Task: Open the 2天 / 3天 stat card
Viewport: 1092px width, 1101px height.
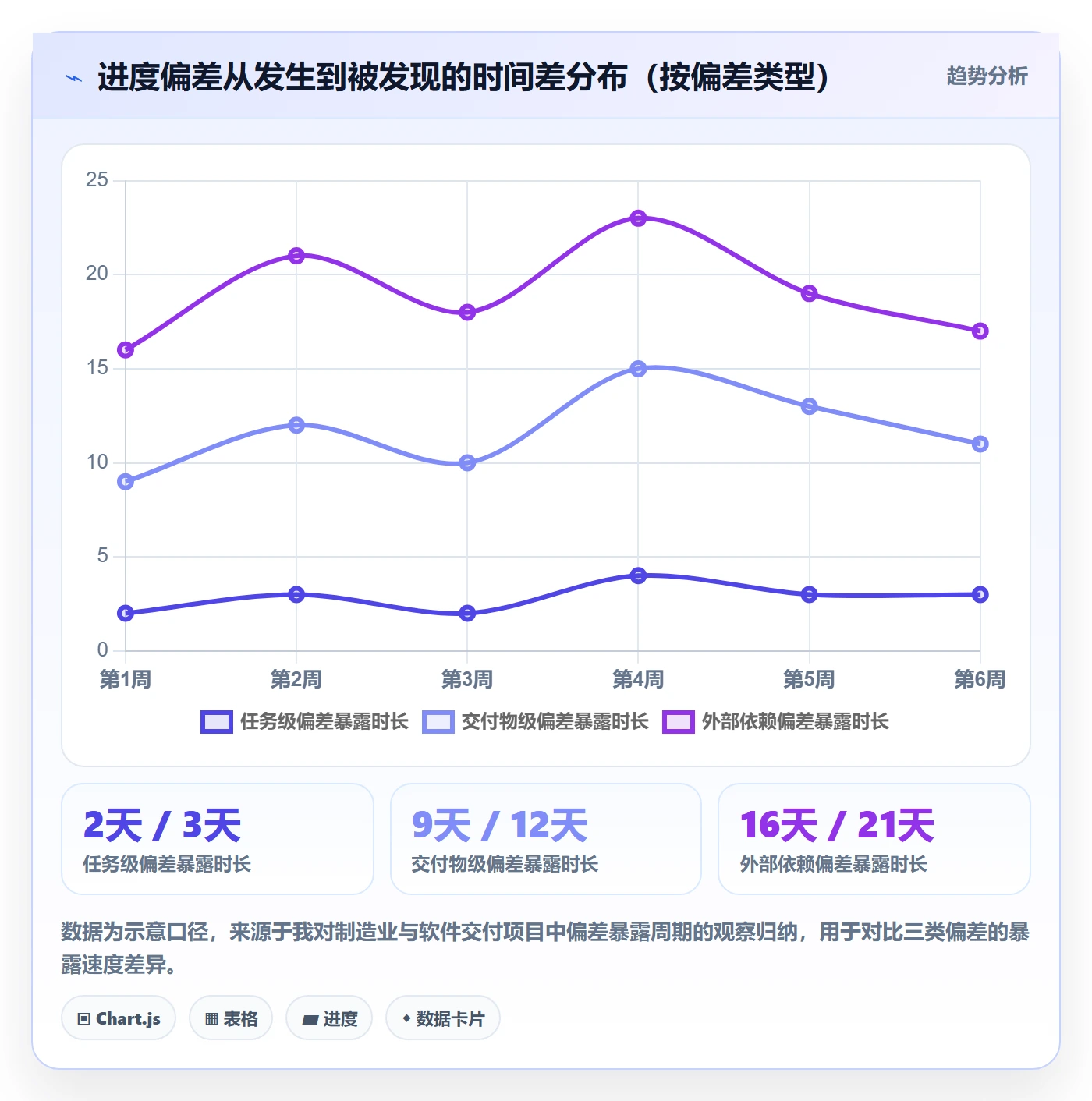Action: 218,839
